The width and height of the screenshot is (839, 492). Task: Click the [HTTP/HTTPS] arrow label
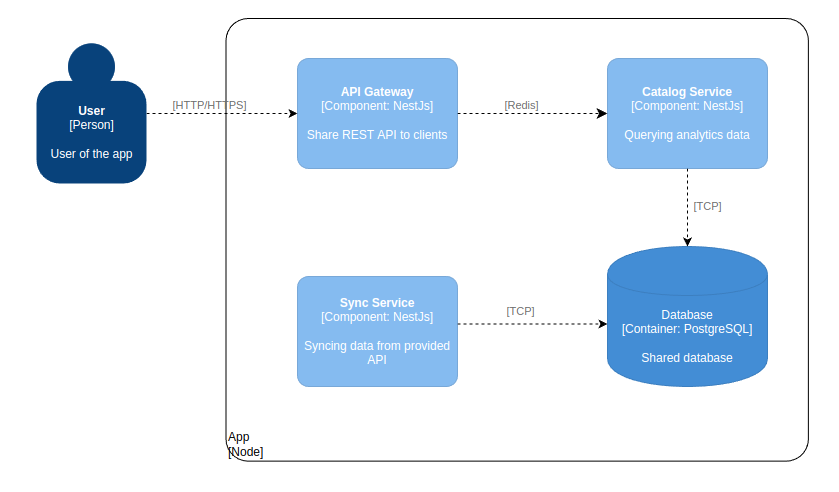209,105
